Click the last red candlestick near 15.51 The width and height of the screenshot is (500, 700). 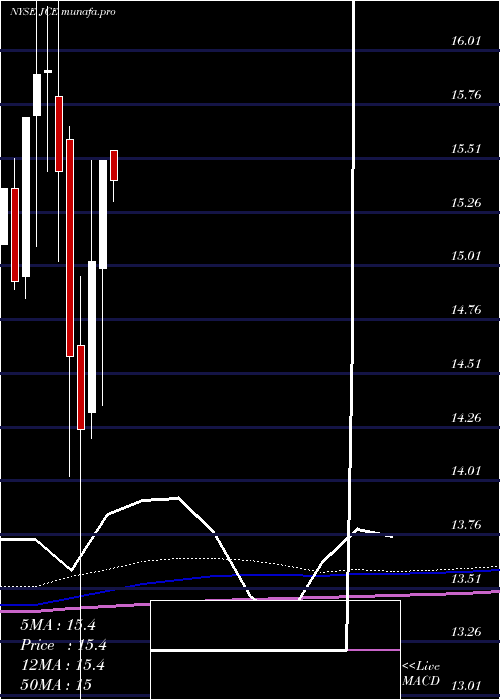[x=114, y=165]
